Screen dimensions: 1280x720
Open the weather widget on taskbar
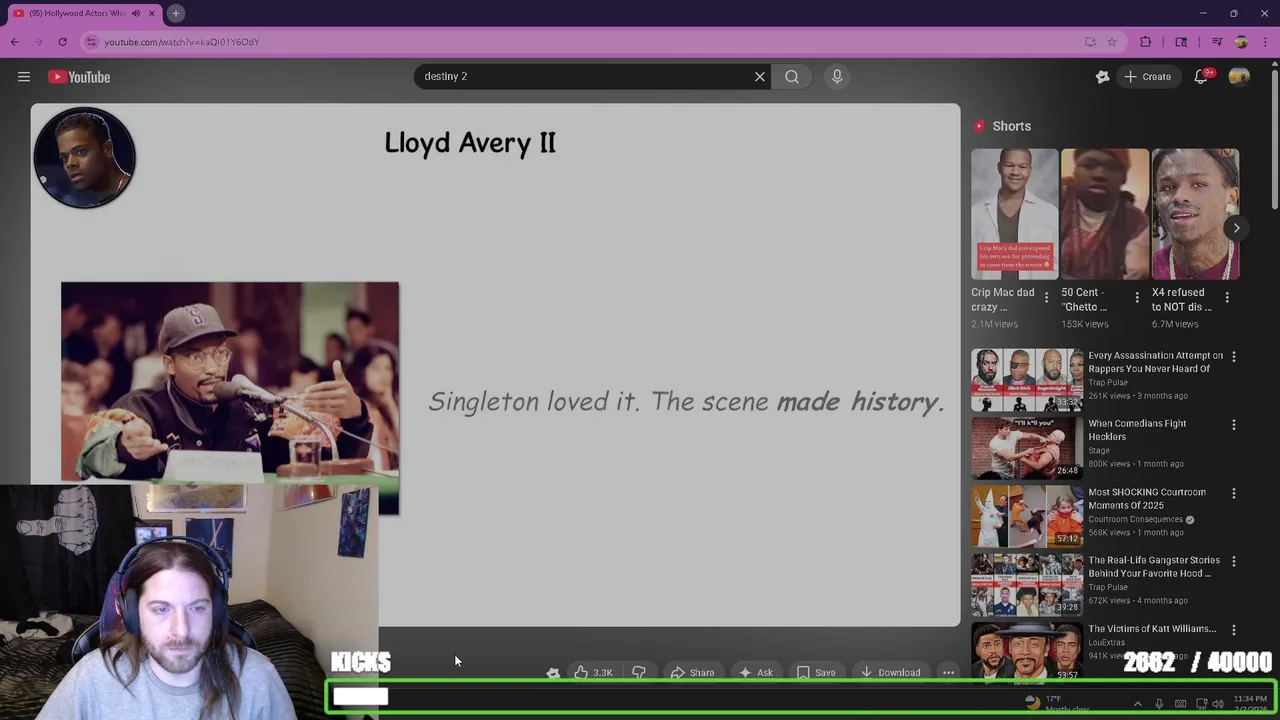pos(1056,703)
